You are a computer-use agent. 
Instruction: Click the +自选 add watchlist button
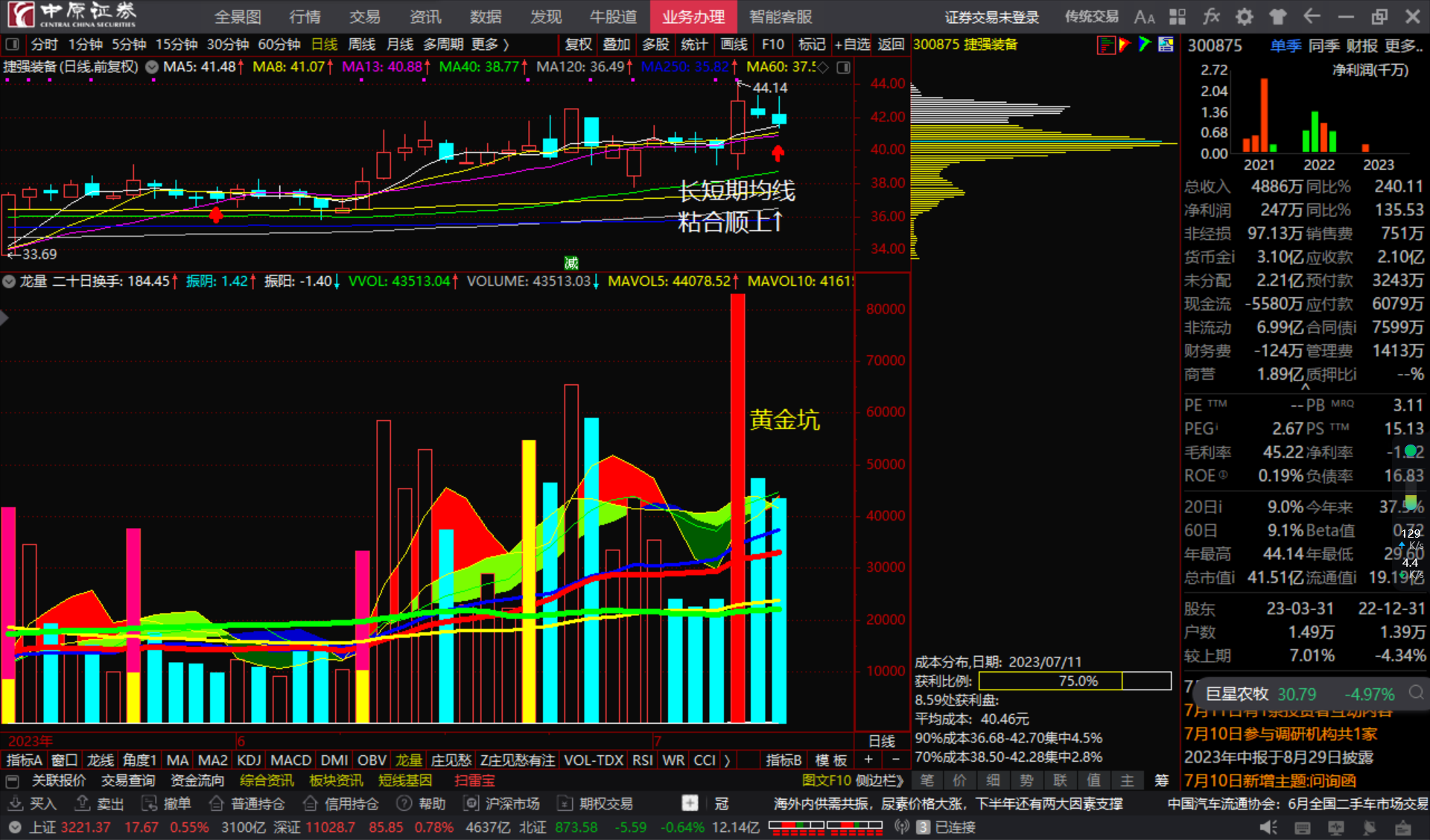852,45
